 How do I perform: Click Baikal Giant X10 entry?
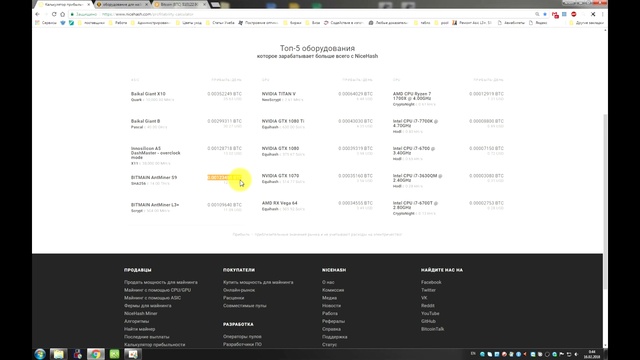(x=148, y=94)
